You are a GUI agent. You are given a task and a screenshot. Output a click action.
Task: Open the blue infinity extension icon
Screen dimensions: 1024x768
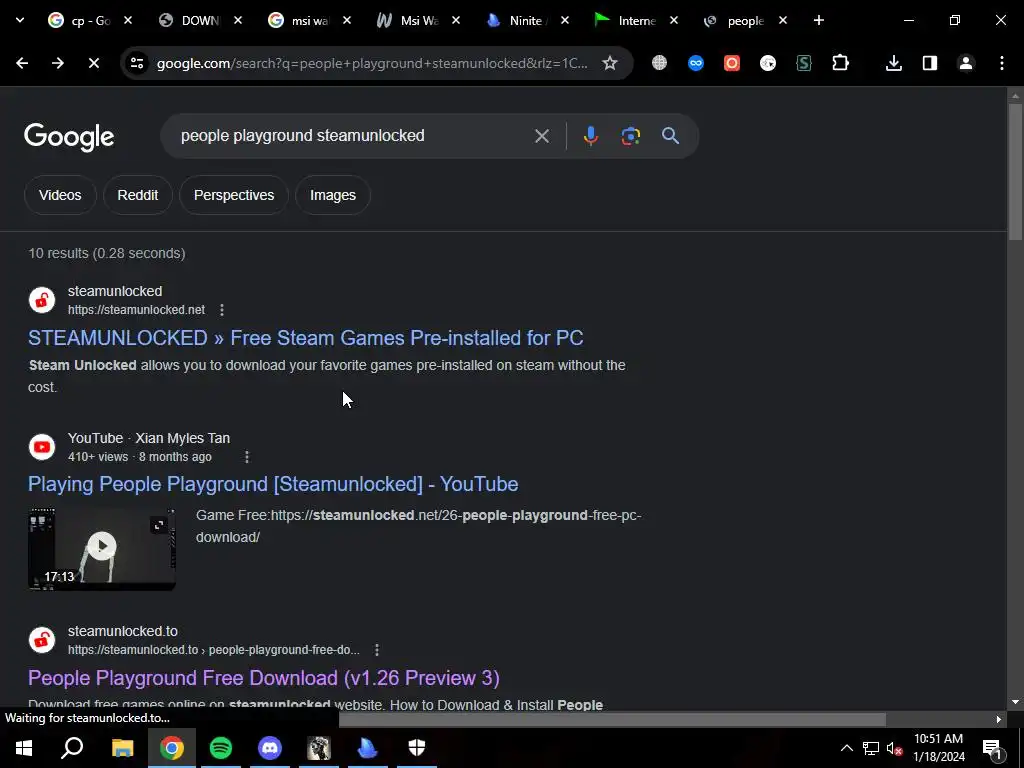coord(696,63)
